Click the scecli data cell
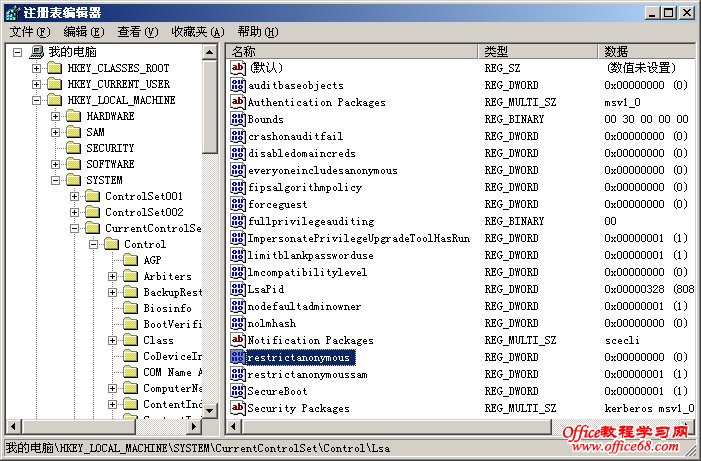 click(622, 340)
